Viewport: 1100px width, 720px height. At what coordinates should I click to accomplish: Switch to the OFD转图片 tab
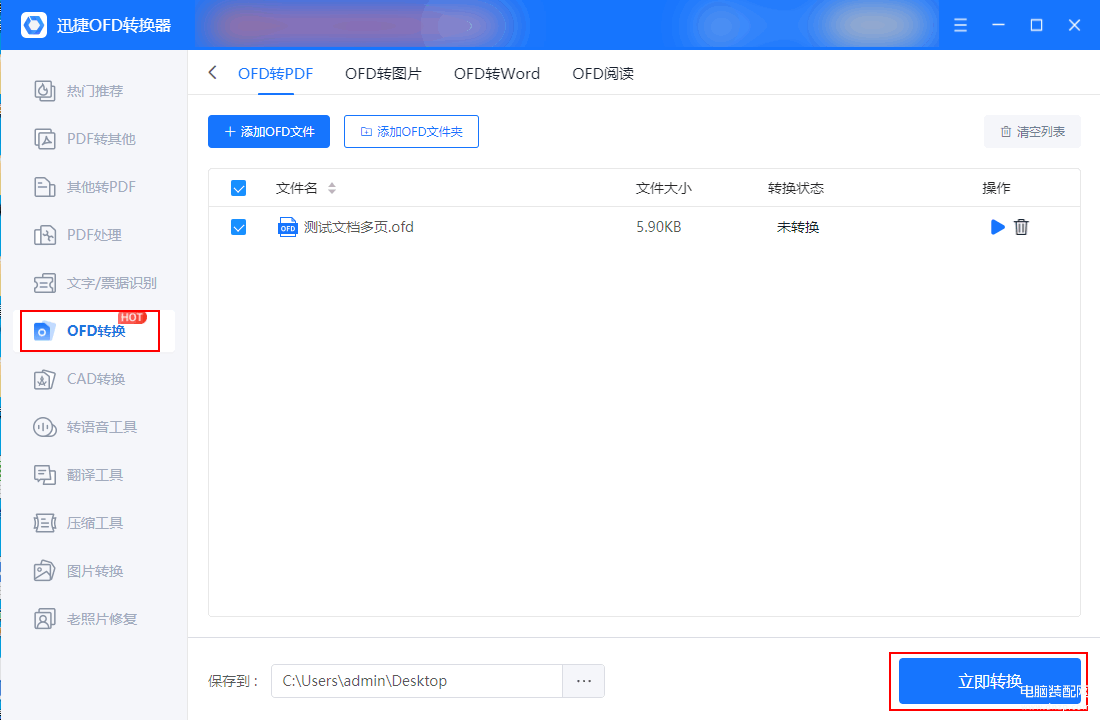383,74
